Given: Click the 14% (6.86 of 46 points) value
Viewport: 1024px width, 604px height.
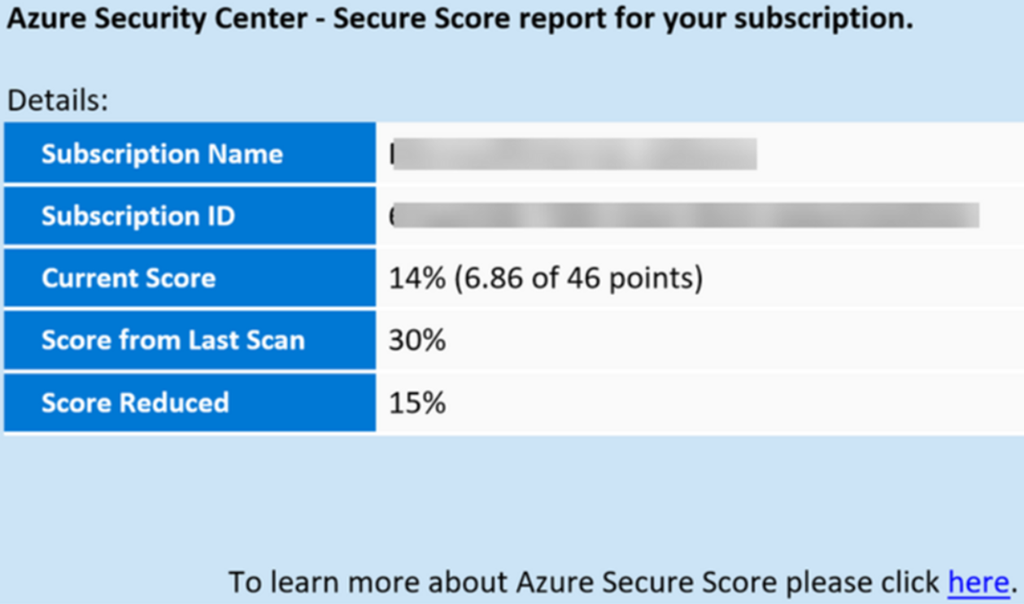Looking at the screenshot, I should tap(546, 278).
